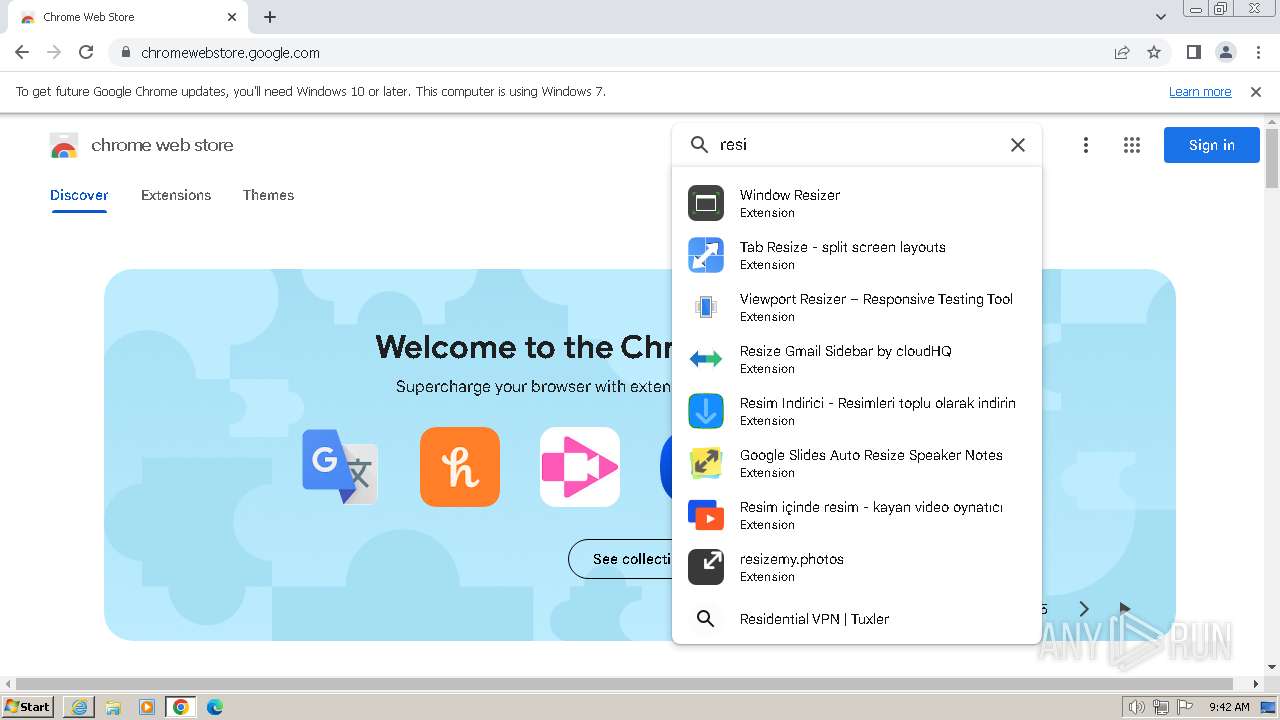Open the three-dot store options menu
Screen dimensions: 1280x720
click(x=1086, y=145)
